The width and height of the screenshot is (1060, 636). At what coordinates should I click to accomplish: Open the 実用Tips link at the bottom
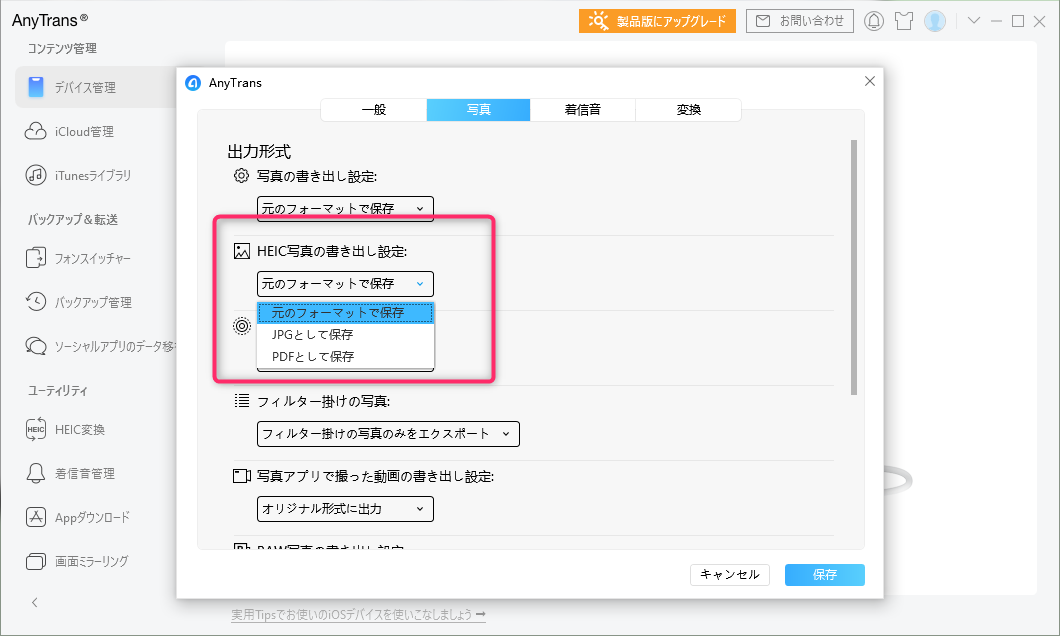[x=358, y=614]
